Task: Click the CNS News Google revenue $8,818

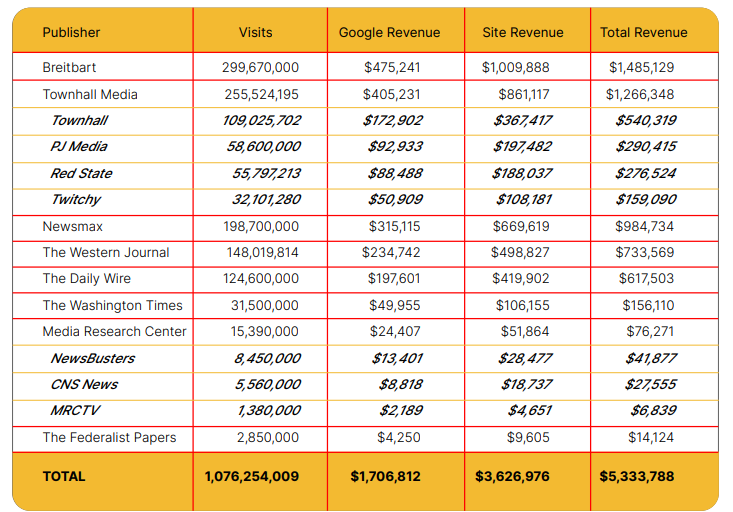Action: point(400,385)
